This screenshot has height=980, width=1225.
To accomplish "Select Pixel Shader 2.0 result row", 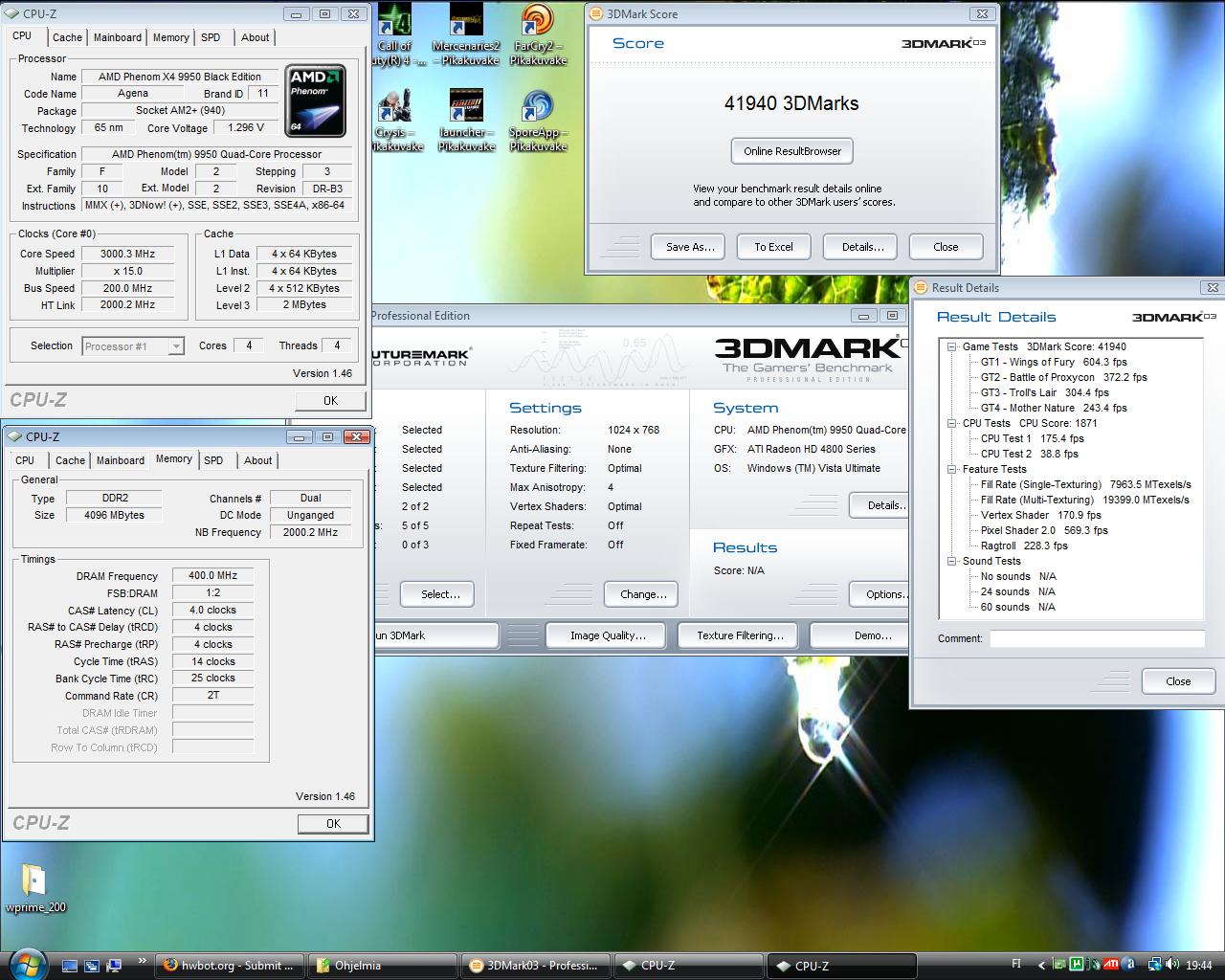I will click(x=1044, y=531).
